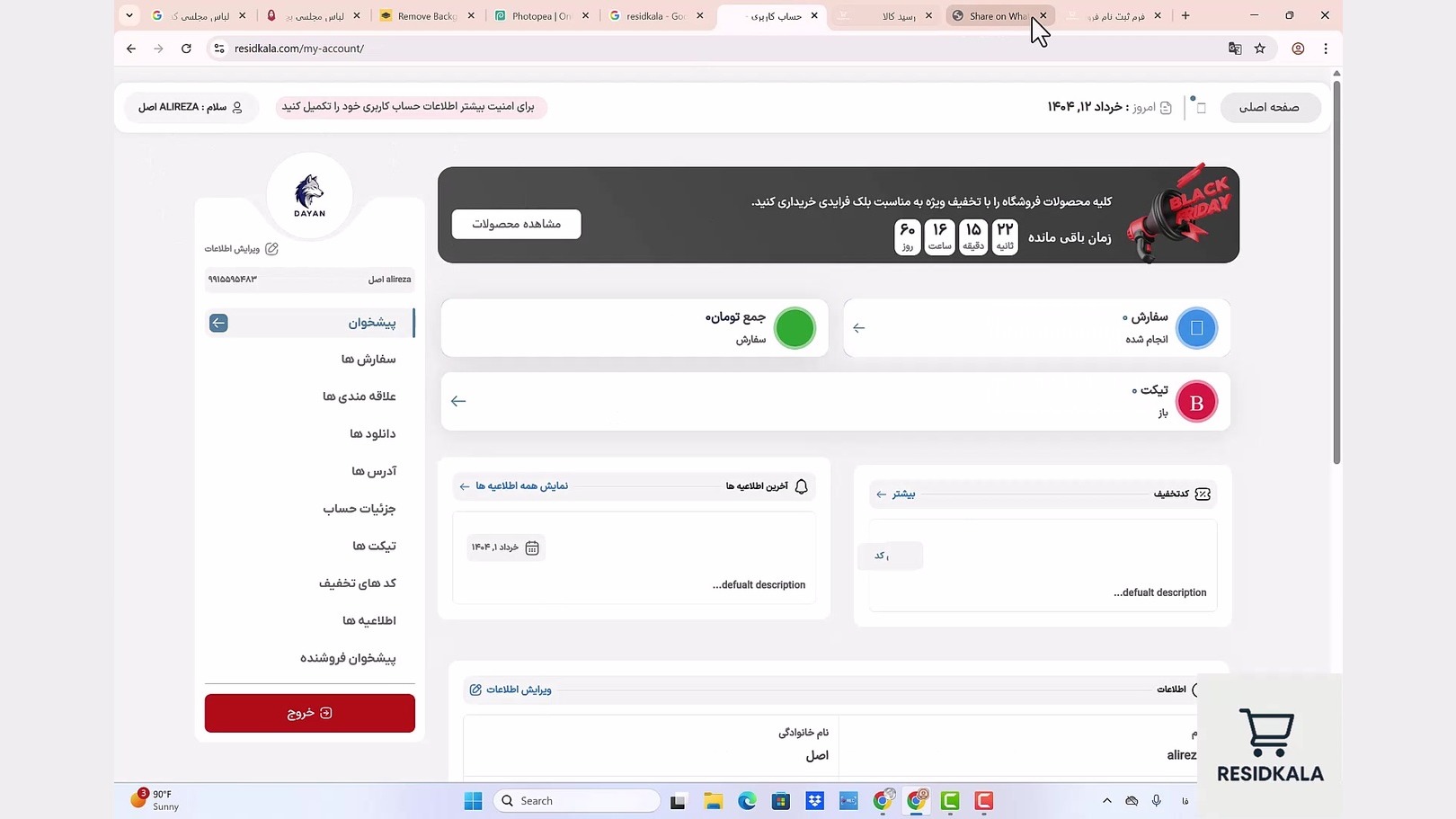Click the coupon icon beside کدتخفیف
This screenshot has width=1456, height=819.
pos(1203,494)
